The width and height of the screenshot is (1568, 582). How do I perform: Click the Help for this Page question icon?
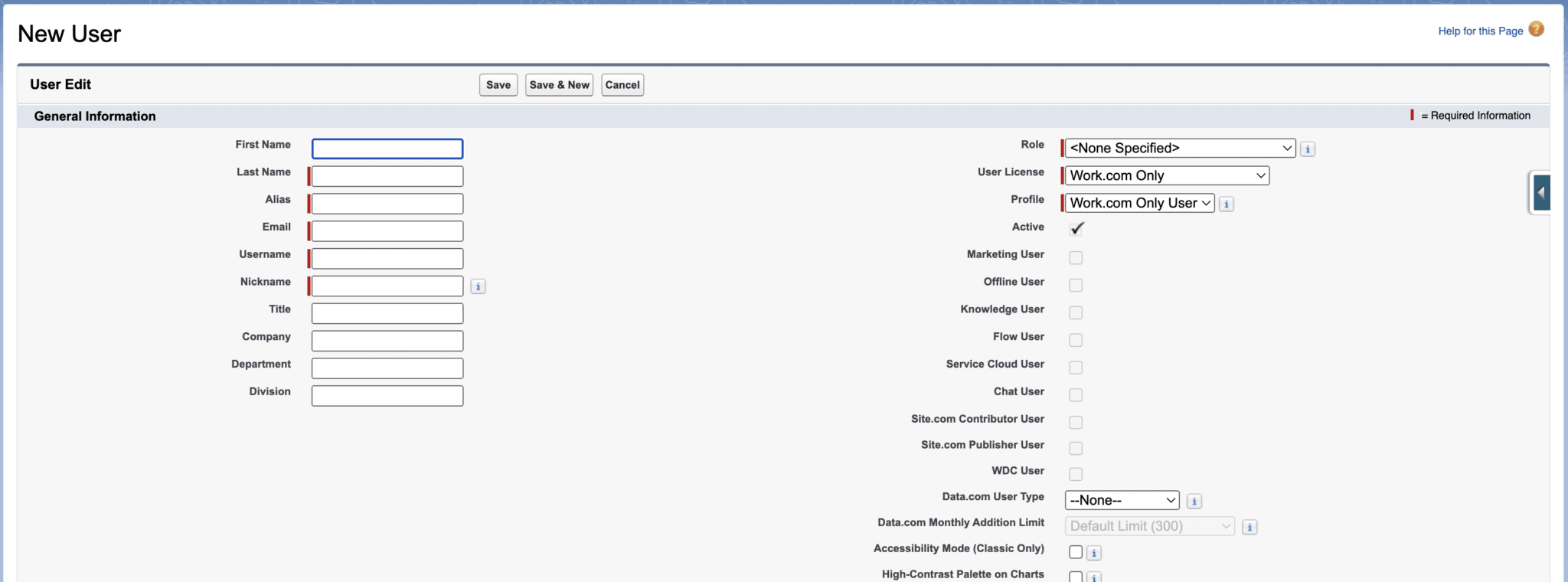coord(1536,29)
